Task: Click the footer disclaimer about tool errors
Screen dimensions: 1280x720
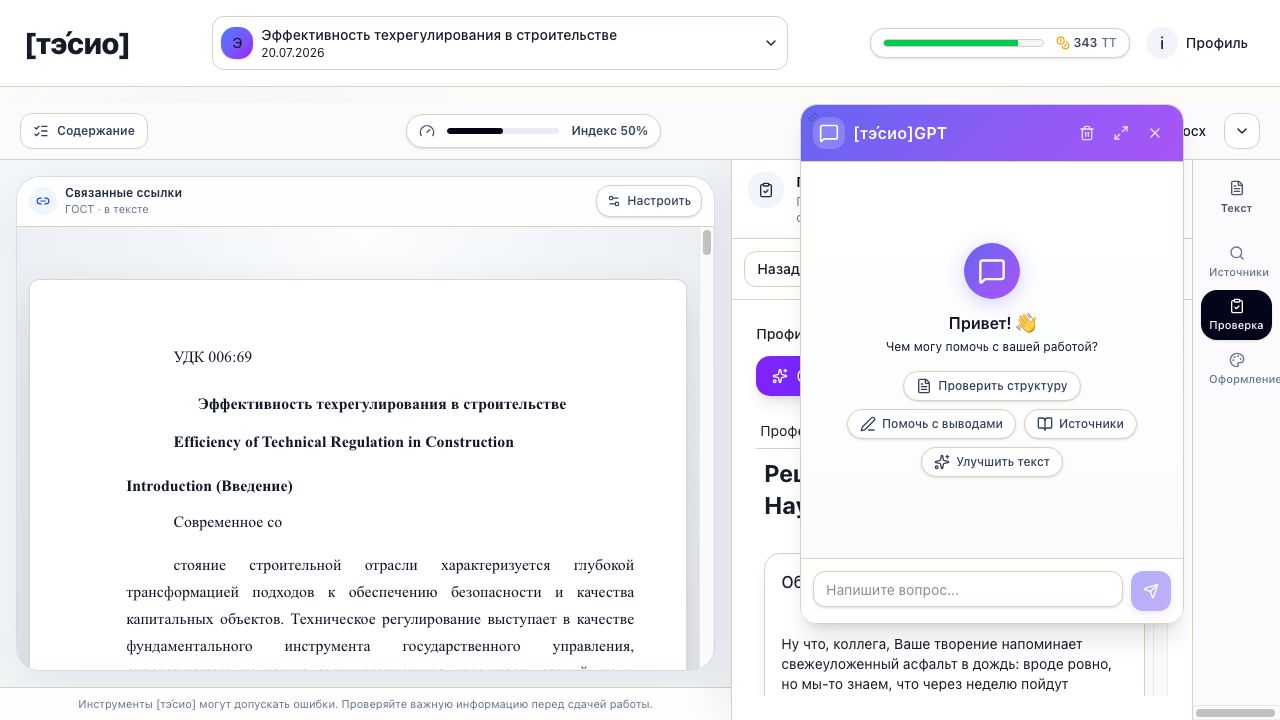Action: [365, 704]
